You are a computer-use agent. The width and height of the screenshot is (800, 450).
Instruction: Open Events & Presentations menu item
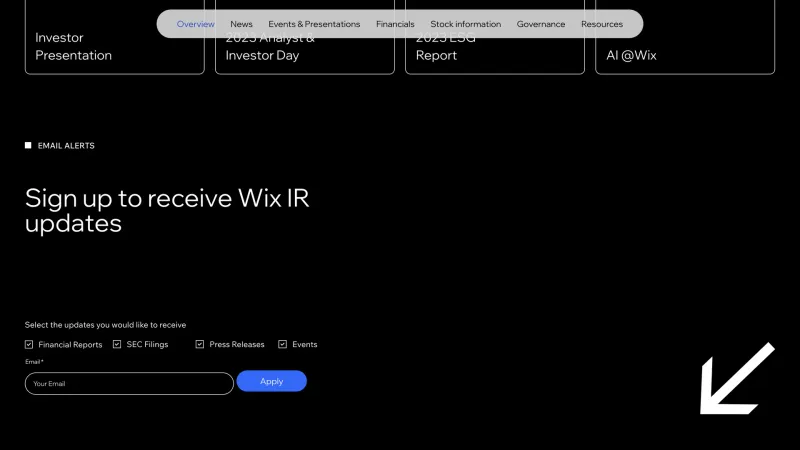(x=314, y=24)
